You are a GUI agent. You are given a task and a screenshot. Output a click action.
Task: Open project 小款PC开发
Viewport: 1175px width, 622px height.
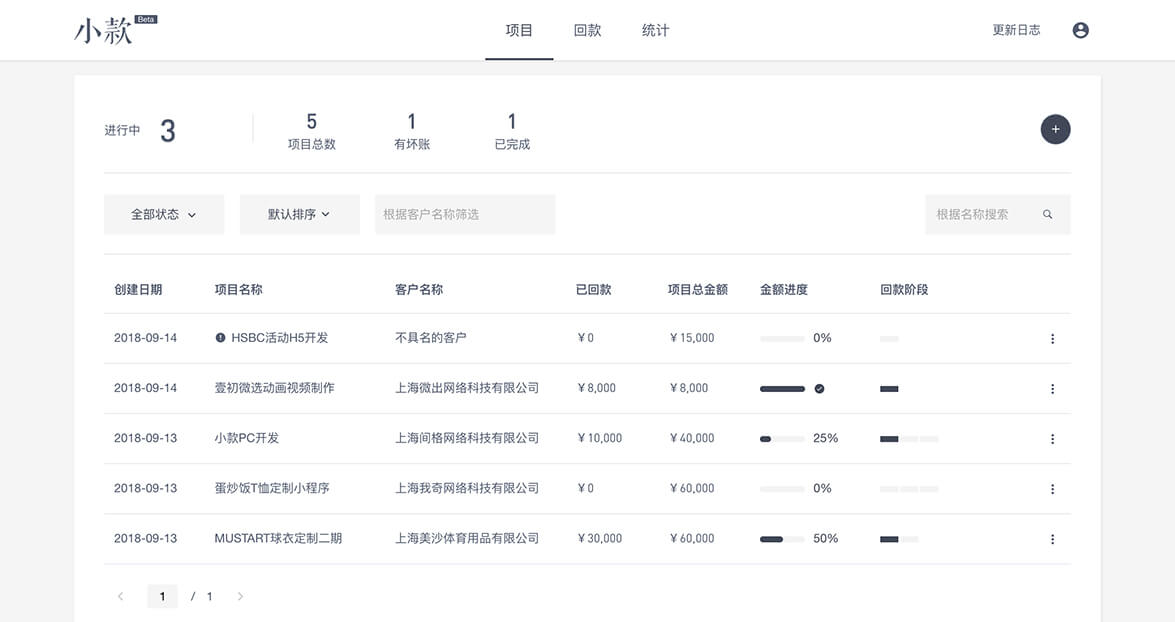pos(247,438)
